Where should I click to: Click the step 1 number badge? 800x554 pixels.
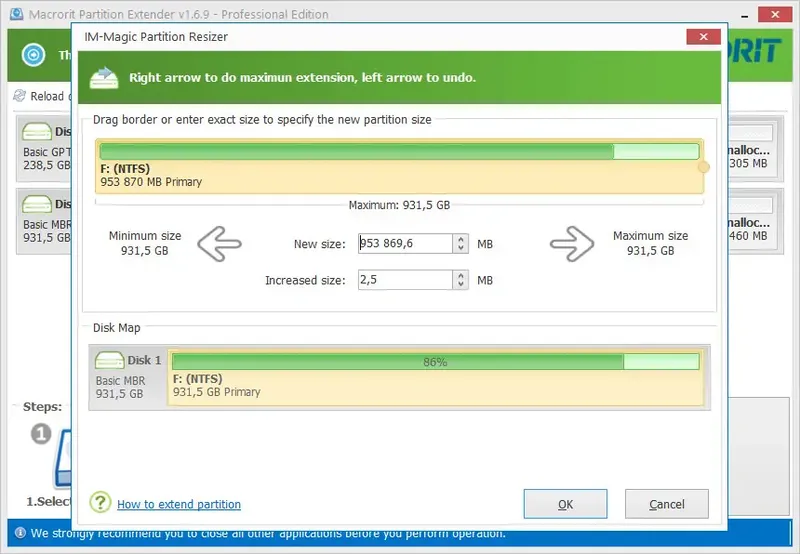click(41, 434)
